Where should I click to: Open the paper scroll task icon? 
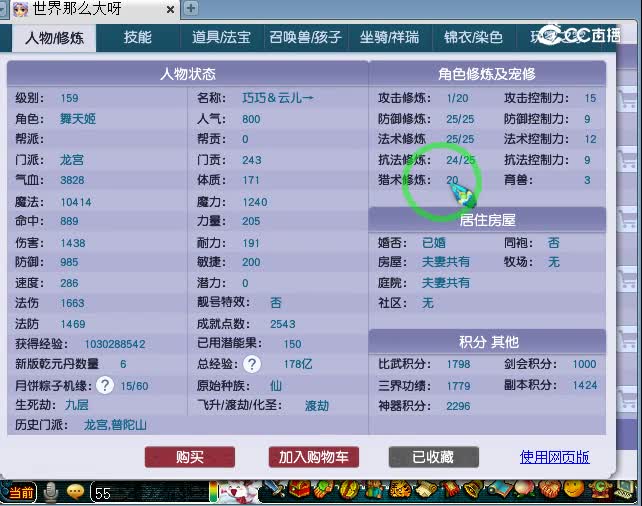click(427, 490)
